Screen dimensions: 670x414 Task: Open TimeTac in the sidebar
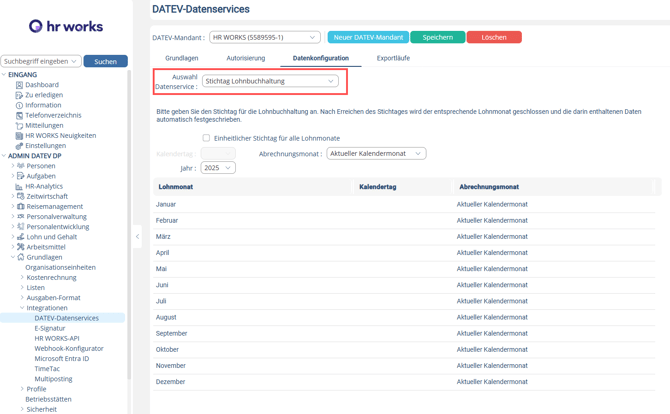(x=47, y=369)
